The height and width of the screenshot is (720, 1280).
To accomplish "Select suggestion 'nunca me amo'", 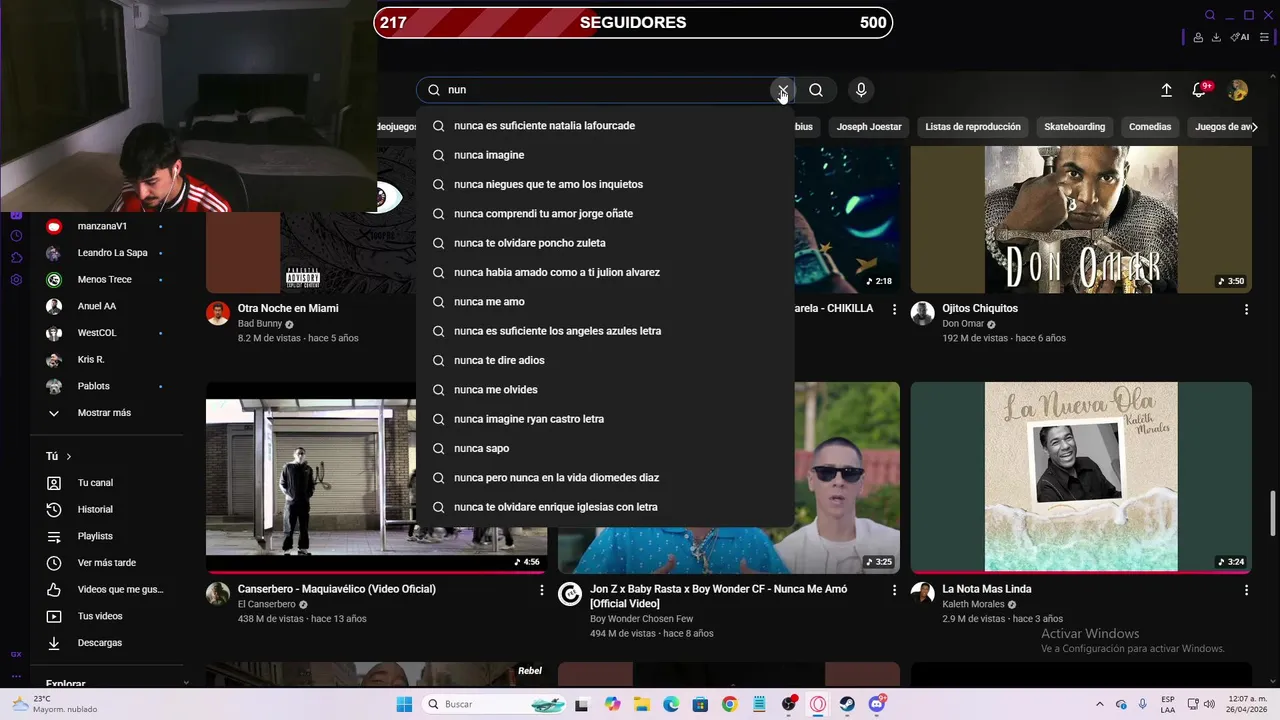I will pyautogui.click(x=605, y=302).
